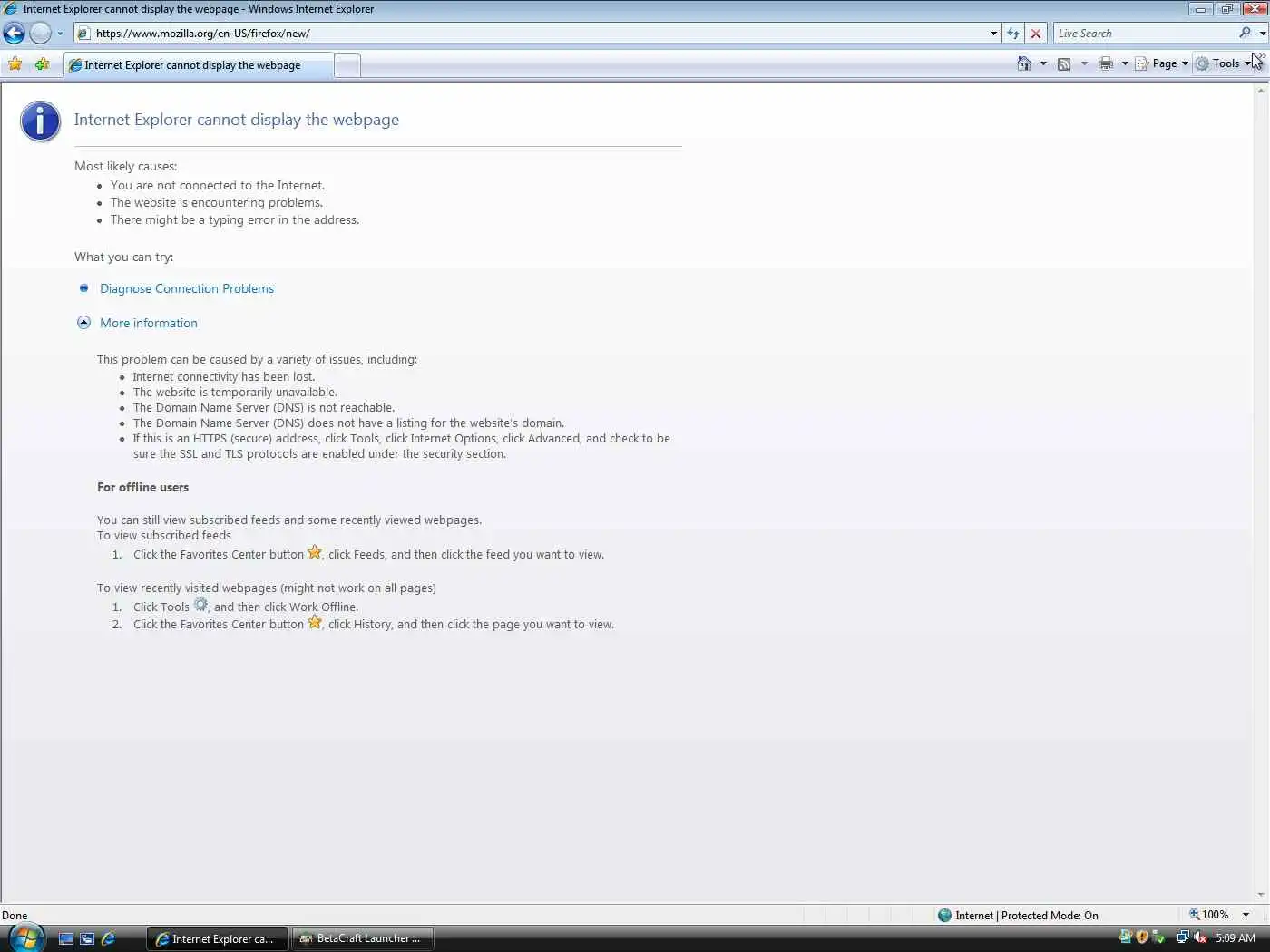Click the More information link text
Image resolution: width=1270 pixels, height=952 pixels.
tap(149, 323)
